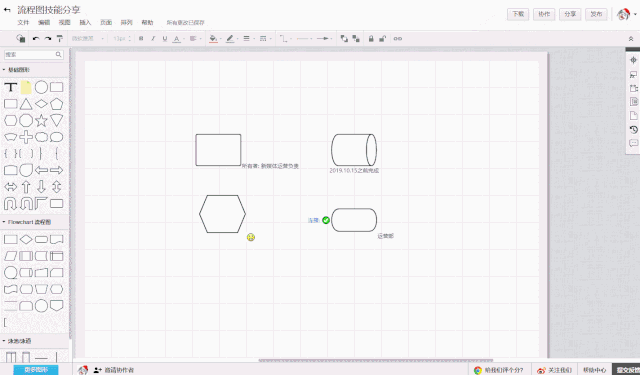Screen dimensions: 640x375
Task: Select the flowchart decision diamond shape
Action: (x=26, y=240)
